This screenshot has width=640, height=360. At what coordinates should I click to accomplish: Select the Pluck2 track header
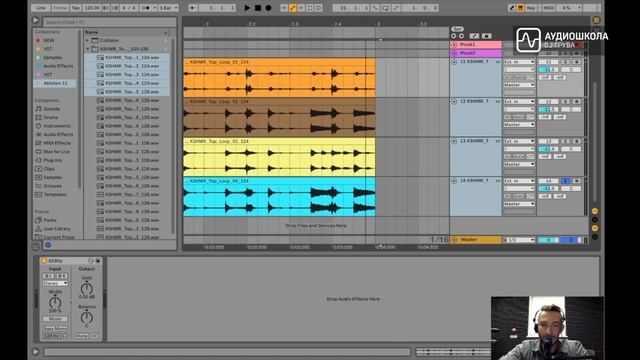476,53
